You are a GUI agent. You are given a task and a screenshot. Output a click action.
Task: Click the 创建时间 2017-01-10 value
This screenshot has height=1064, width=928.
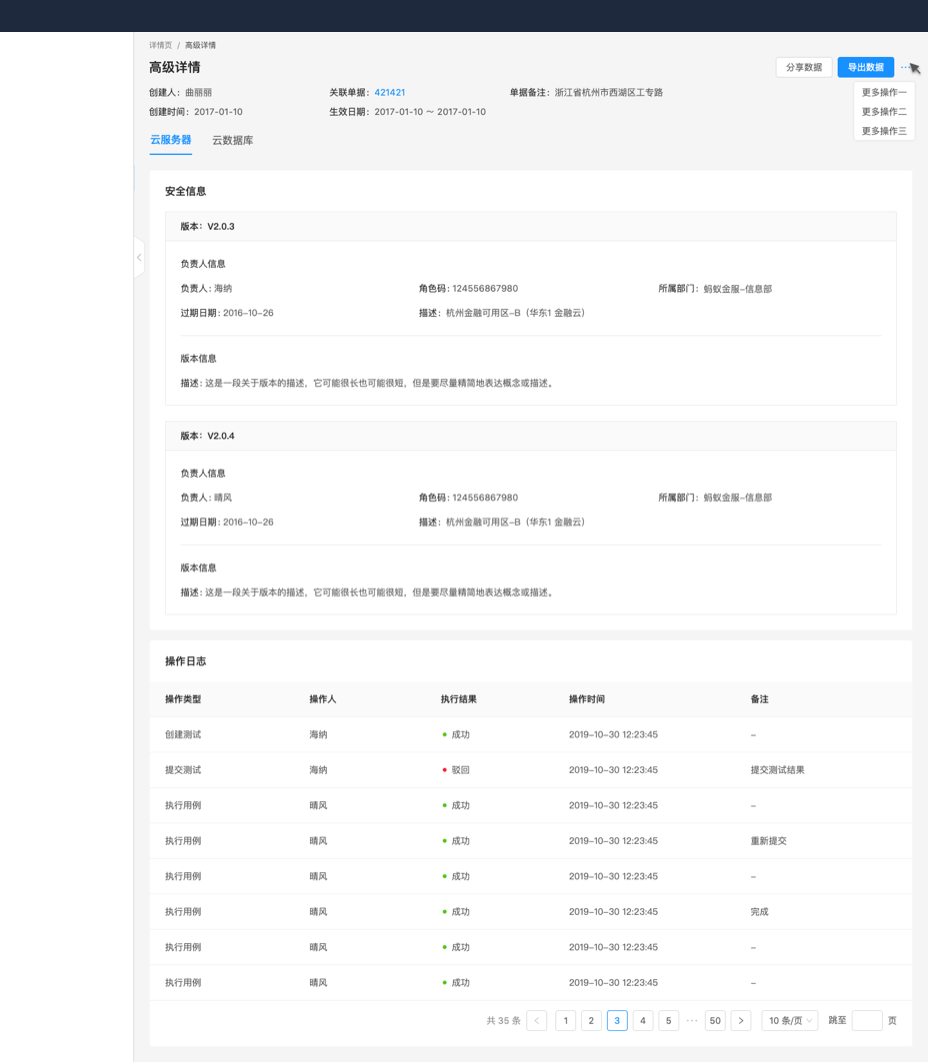218,111
